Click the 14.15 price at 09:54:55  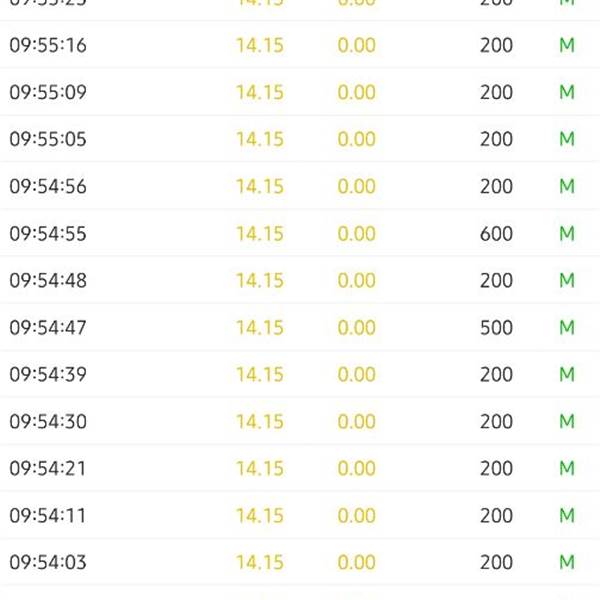(x=260, y=234)
